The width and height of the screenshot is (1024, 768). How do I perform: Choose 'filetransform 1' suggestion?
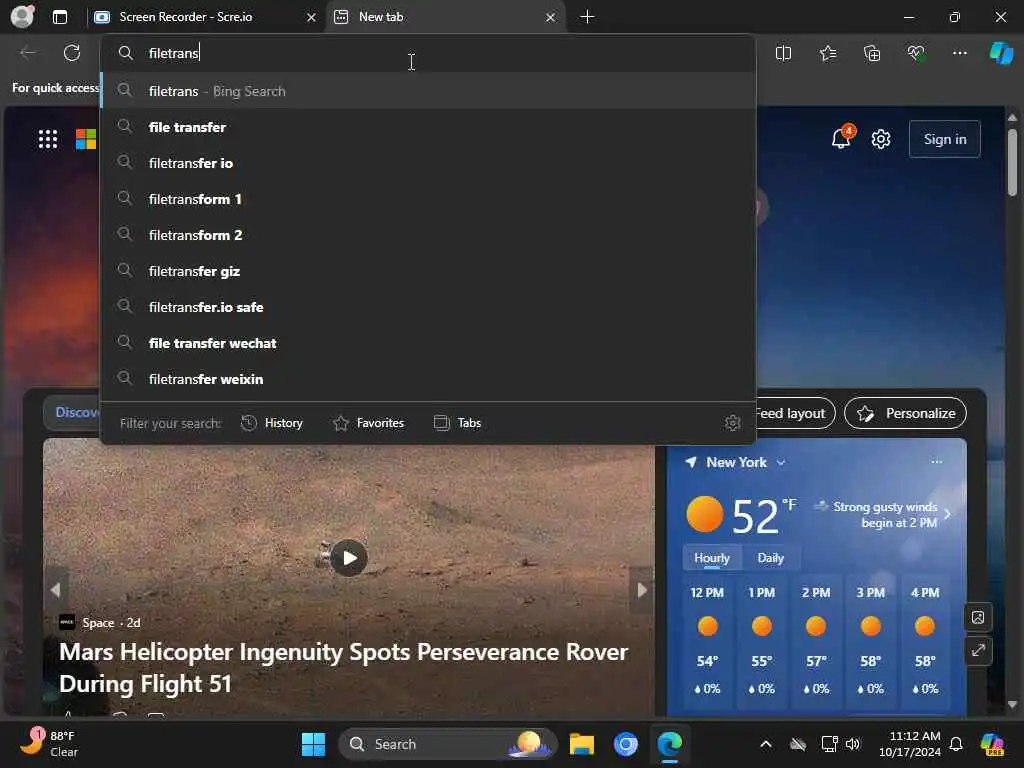pyautogui.click(x=428, y=199)
